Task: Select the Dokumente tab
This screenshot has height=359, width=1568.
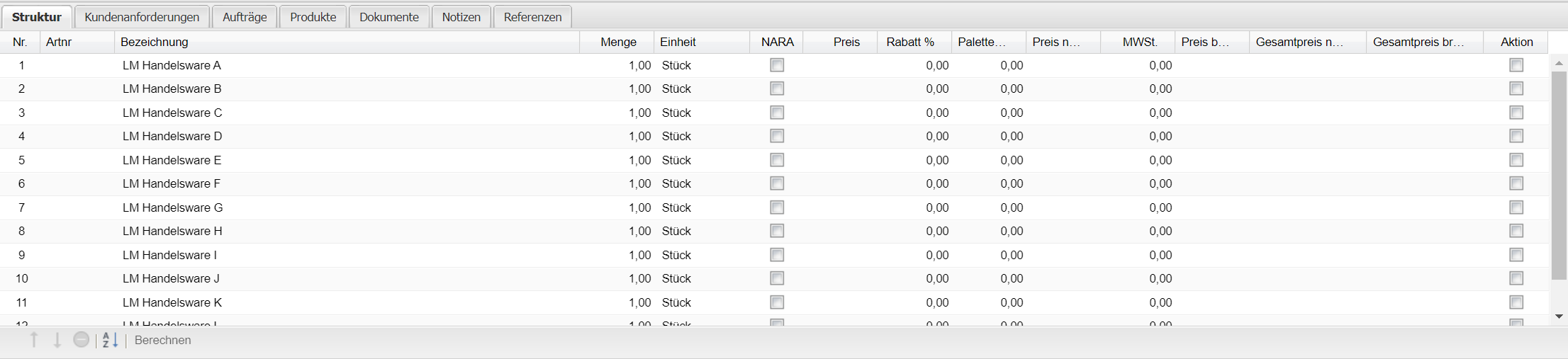Action: tap(388, 17)
